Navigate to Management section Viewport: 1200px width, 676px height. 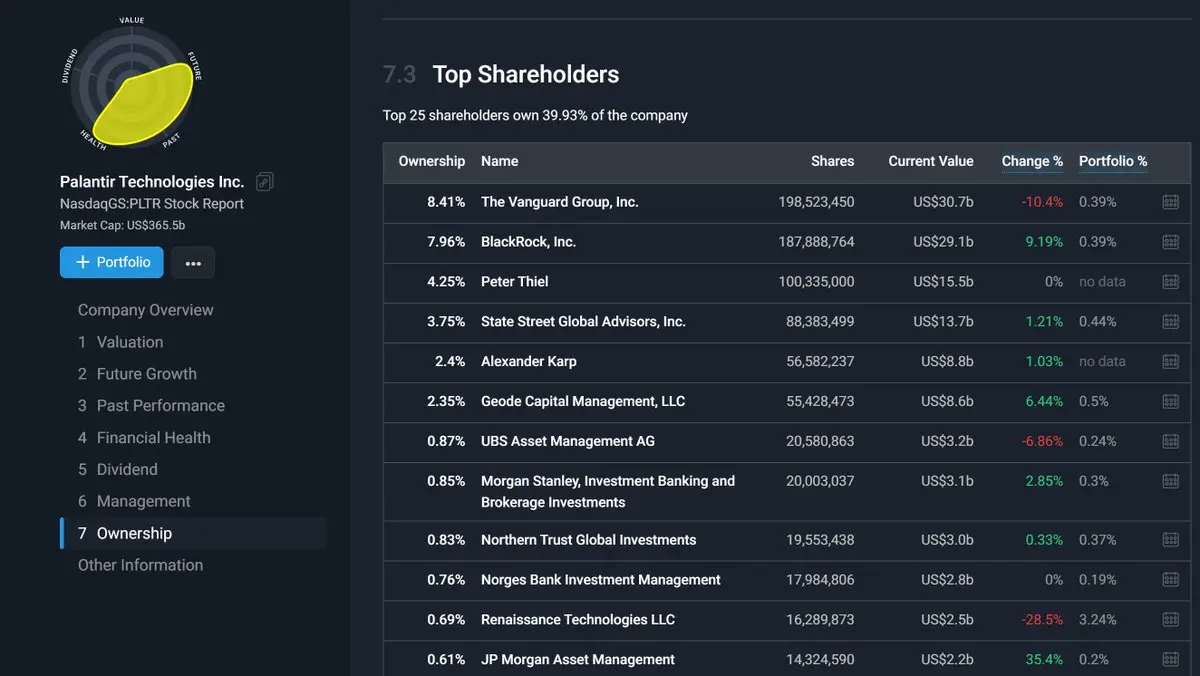pos(134,502)
